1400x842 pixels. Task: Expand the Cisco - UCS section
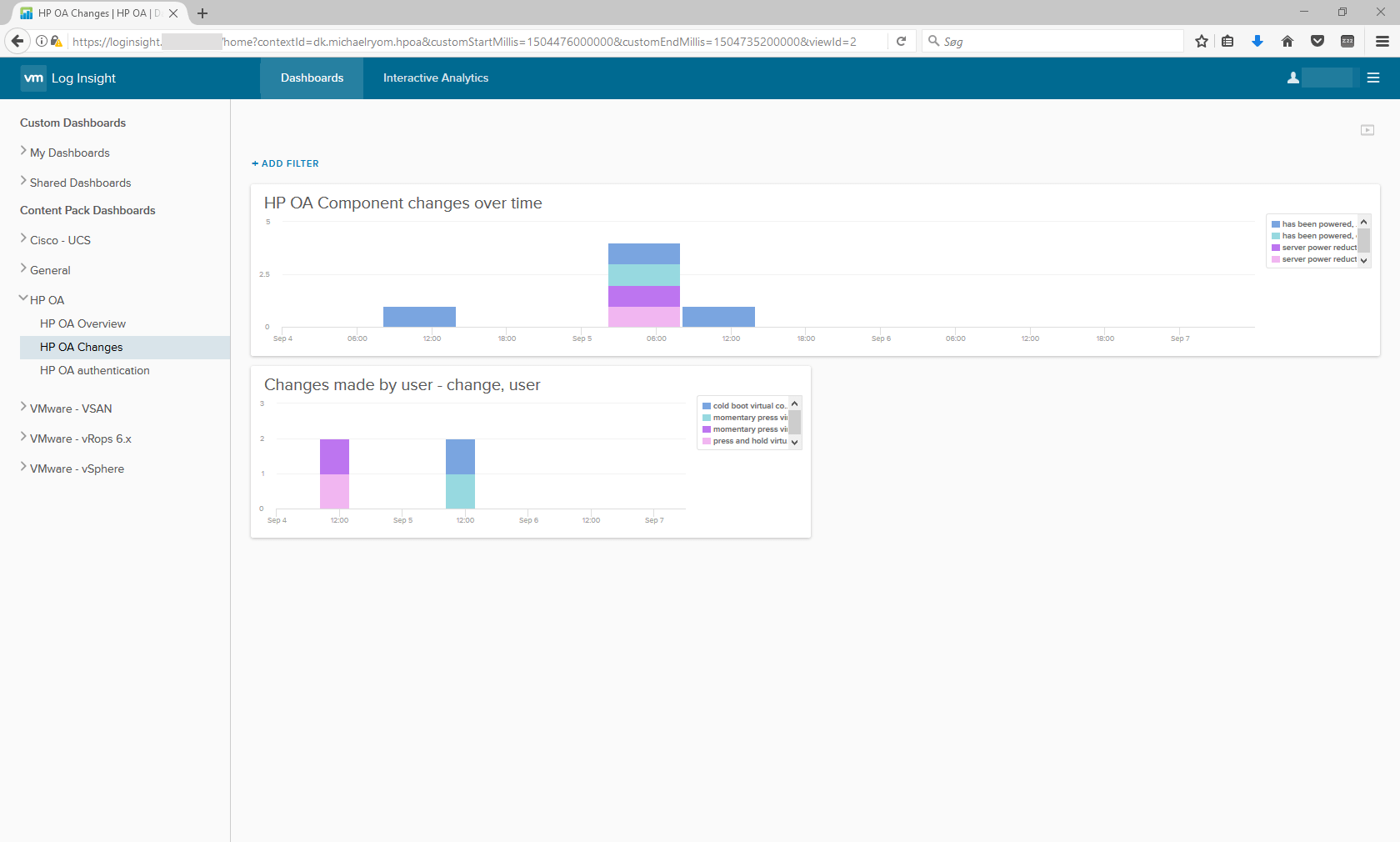coord(23,239)
